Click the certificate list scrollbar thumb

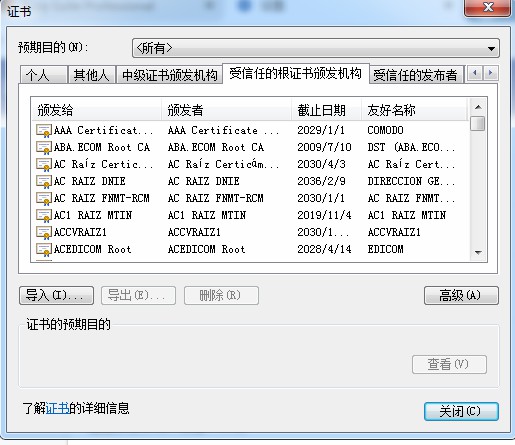point(478,123)
